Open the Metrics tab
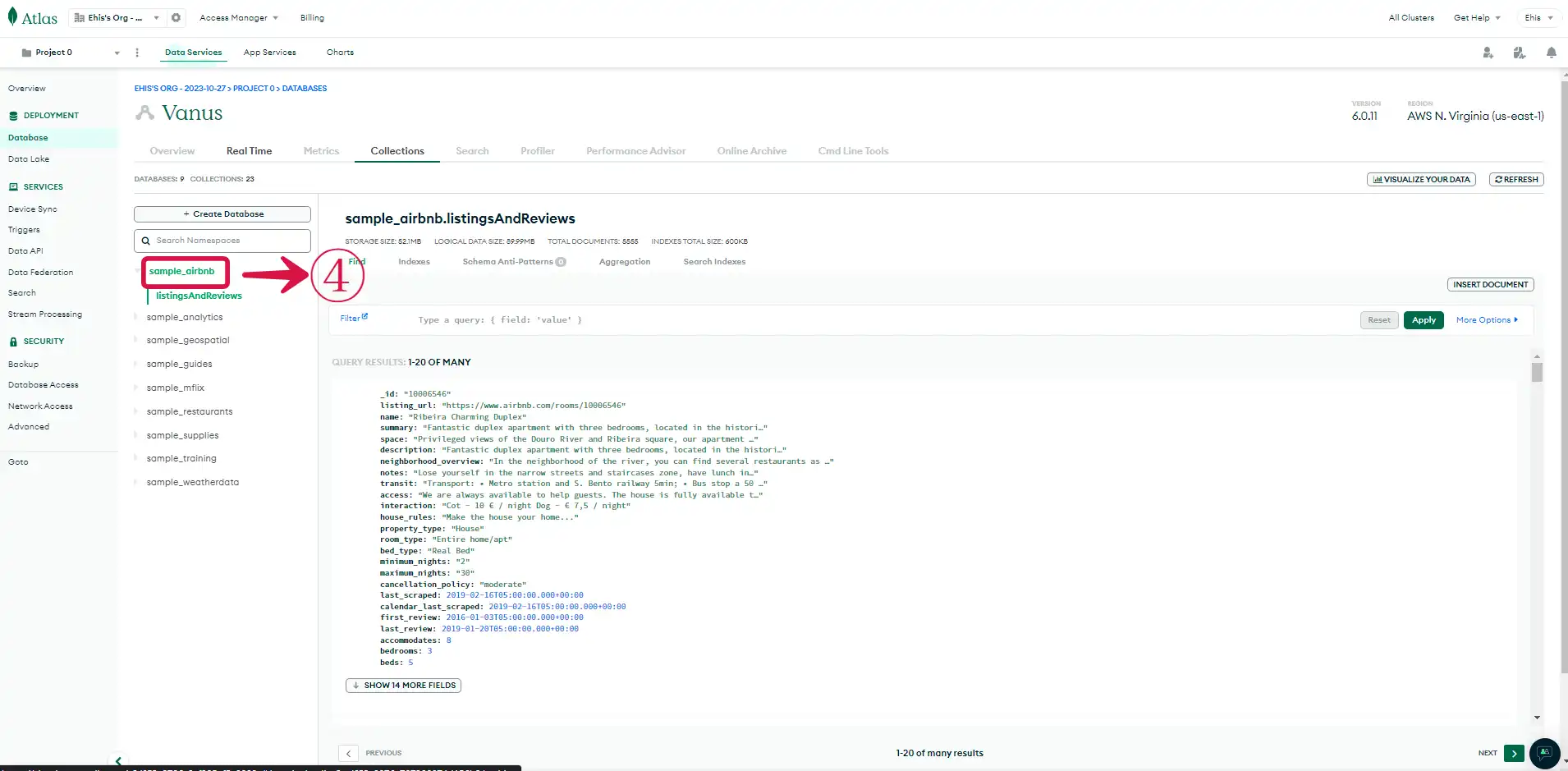1568x771 pixels. tap(321, 151)
